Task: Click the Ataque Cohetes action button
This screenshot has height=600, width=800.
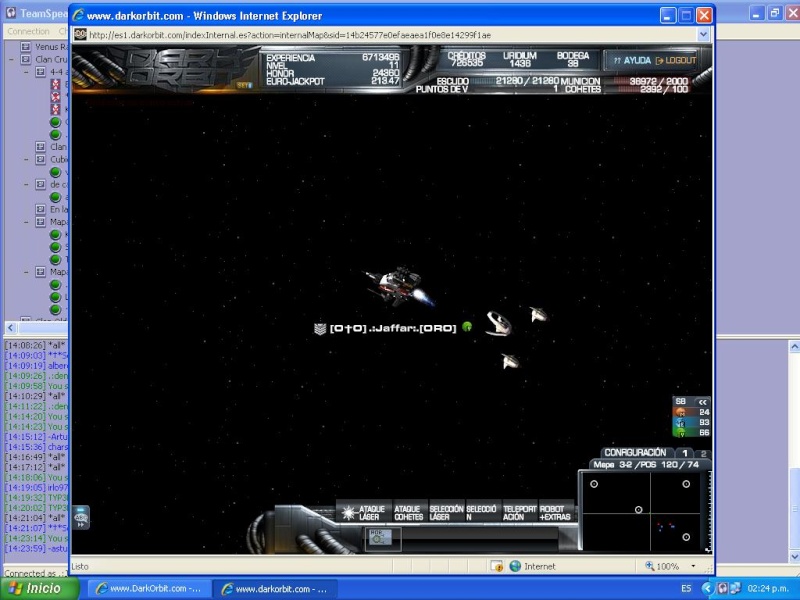Action: (409, 513)
